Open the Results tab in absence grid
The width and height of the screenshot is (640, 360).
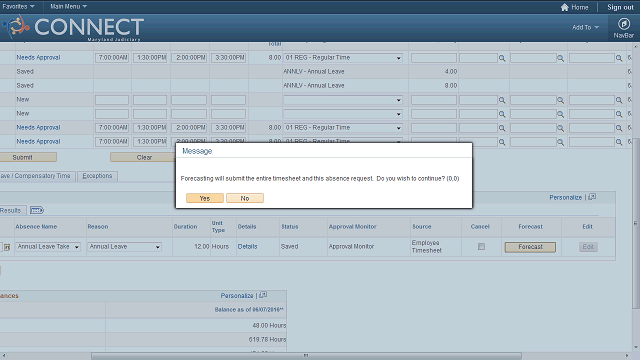(12, 211)
